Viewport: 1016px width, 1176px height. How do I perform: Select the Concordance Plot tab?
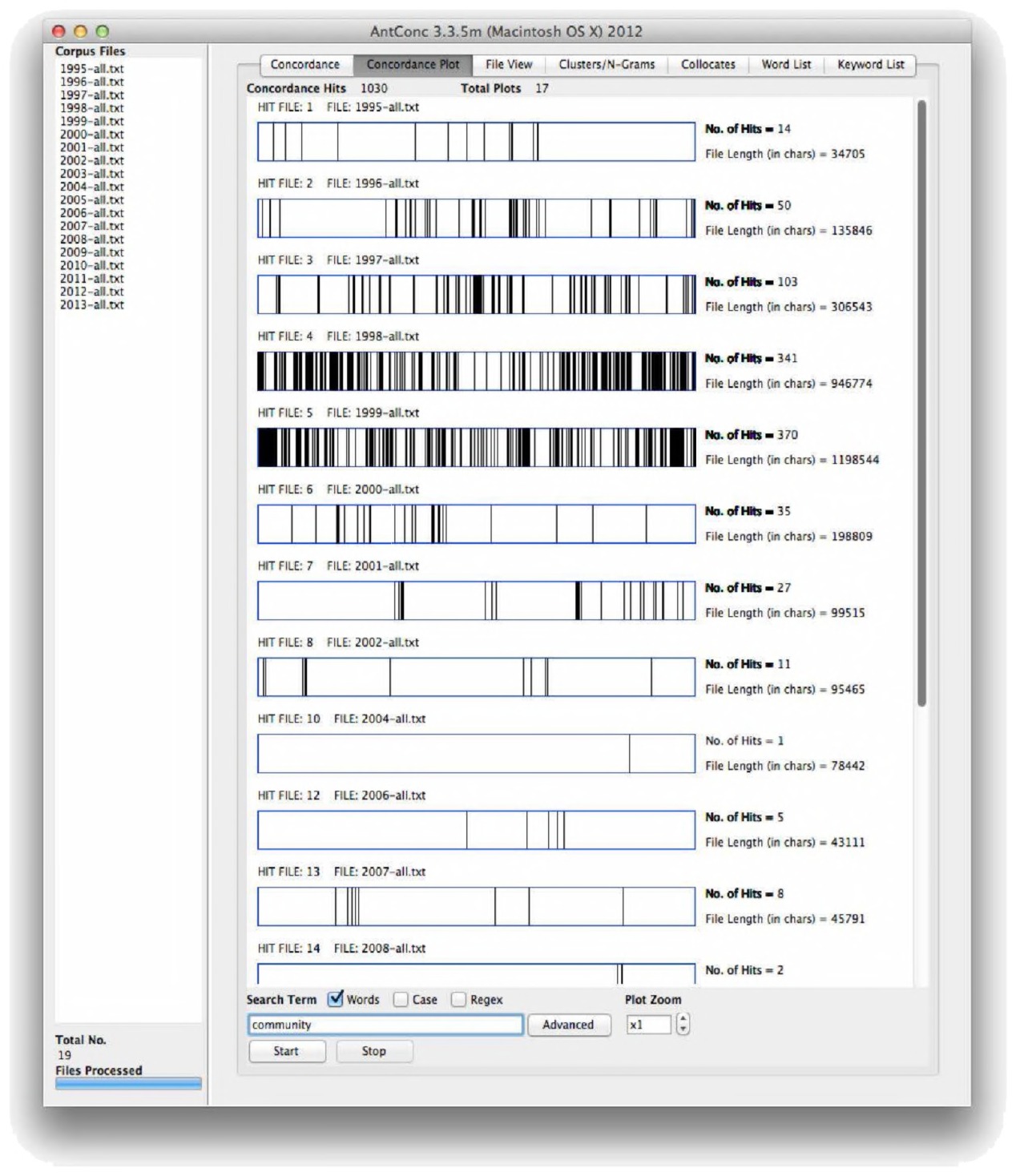coord(413,65)
